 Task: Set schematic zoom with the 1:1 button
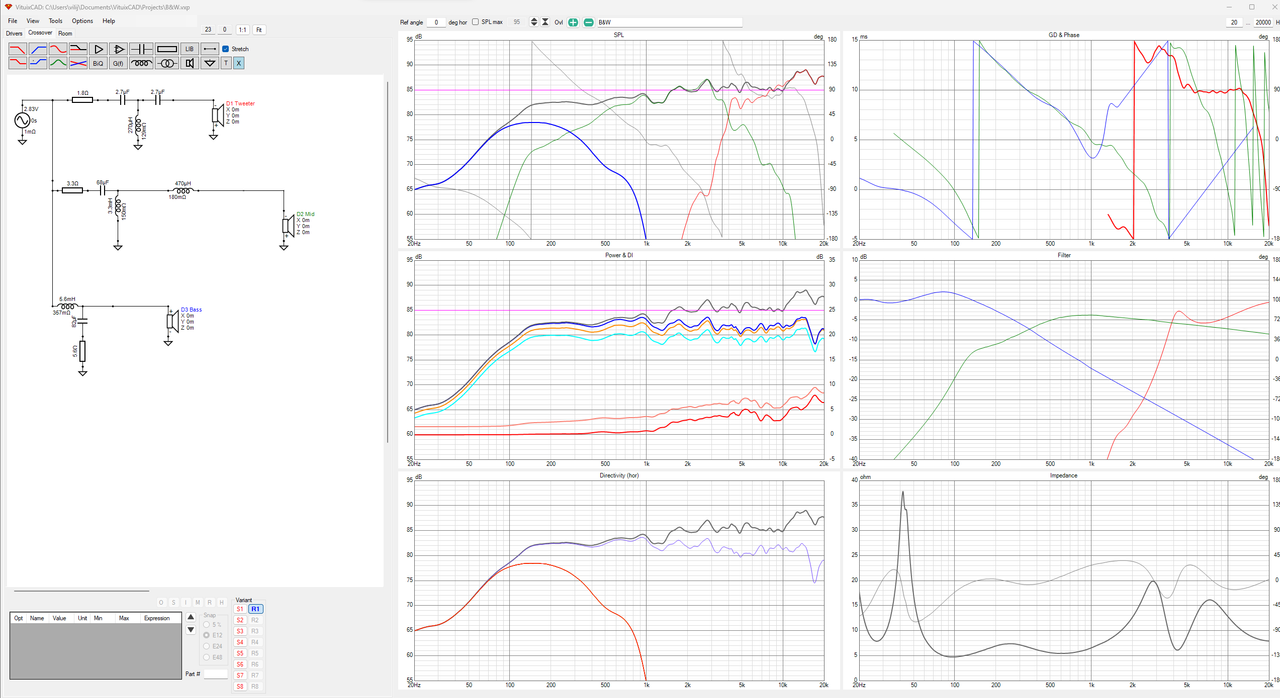click(x=242, y=30)
